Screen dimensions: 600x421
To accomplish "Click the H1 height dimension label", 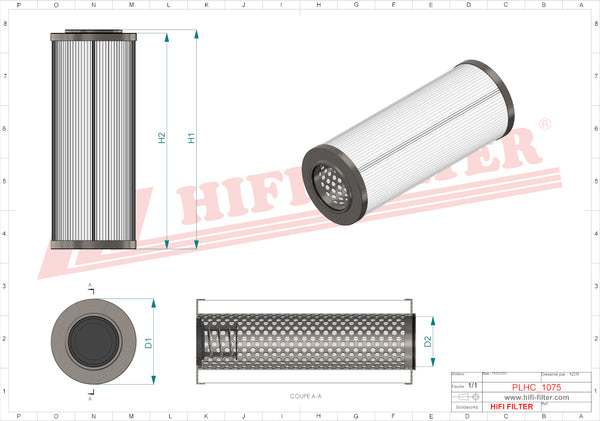I will click(192, 139).
